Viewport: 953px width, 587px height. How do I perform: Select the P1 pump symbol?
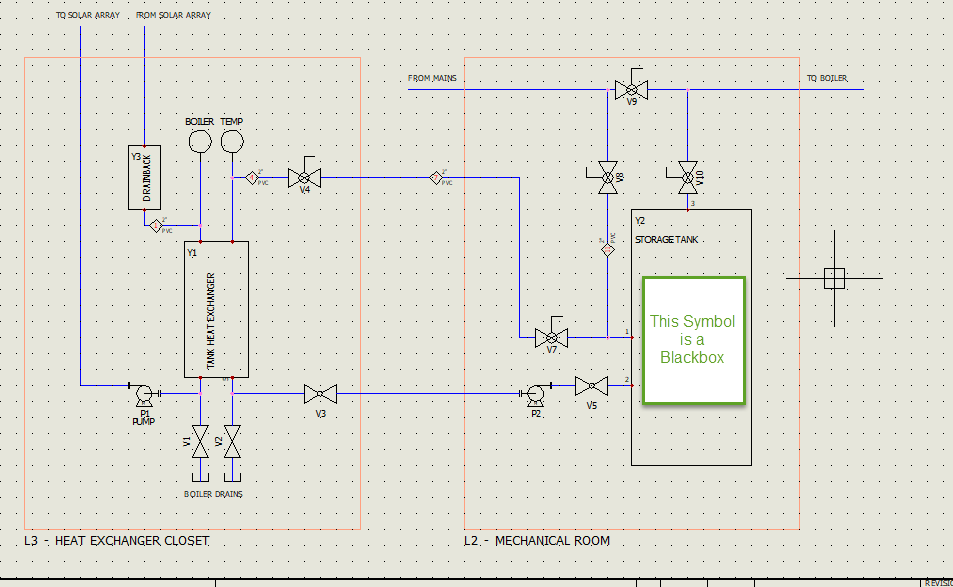[x=144, y=395]
